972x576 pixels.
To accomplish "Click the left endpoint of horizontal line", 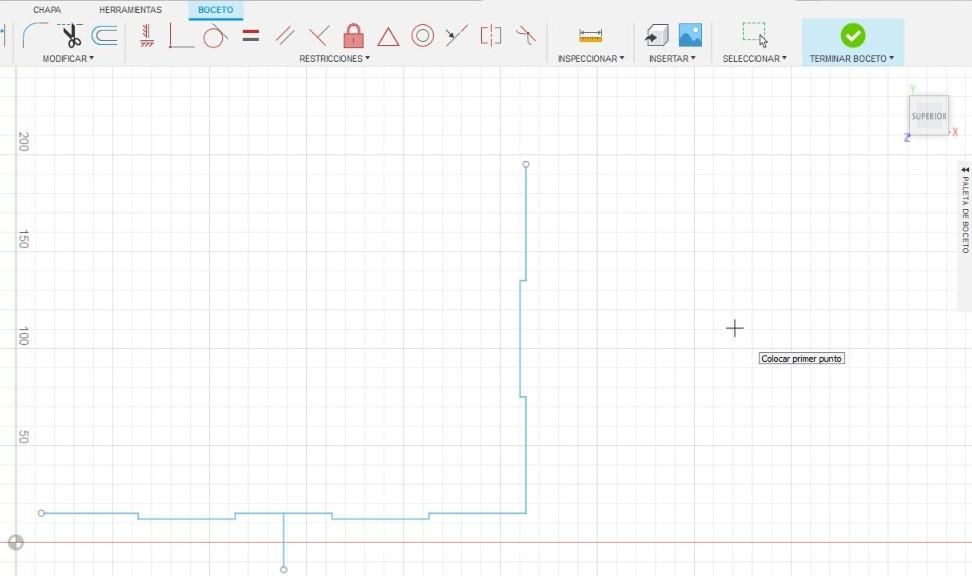I will coord(42,513).
